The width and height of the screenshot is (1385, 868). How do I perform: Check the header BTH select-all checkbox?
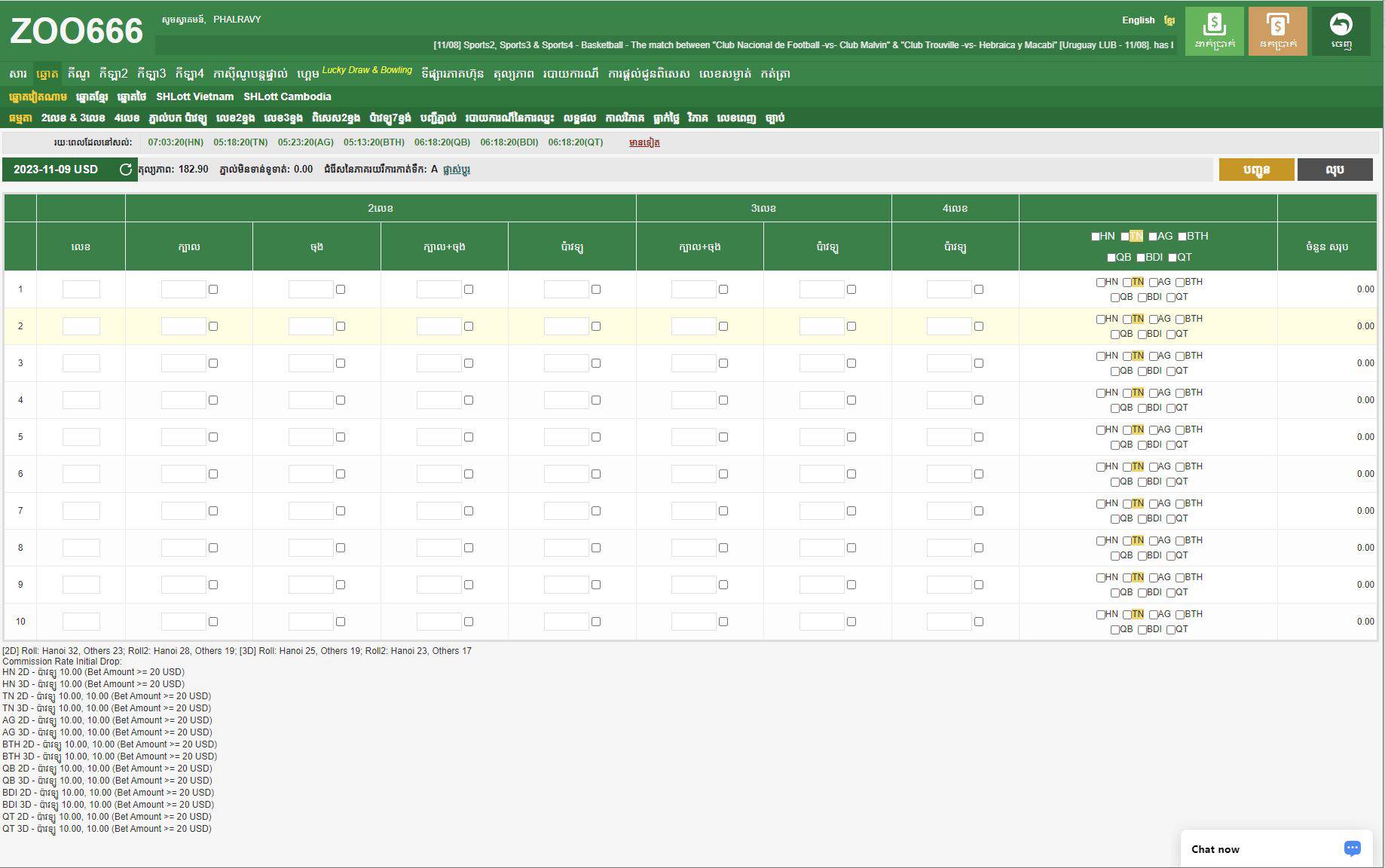pyautogui.click(x=1182, y=237)
